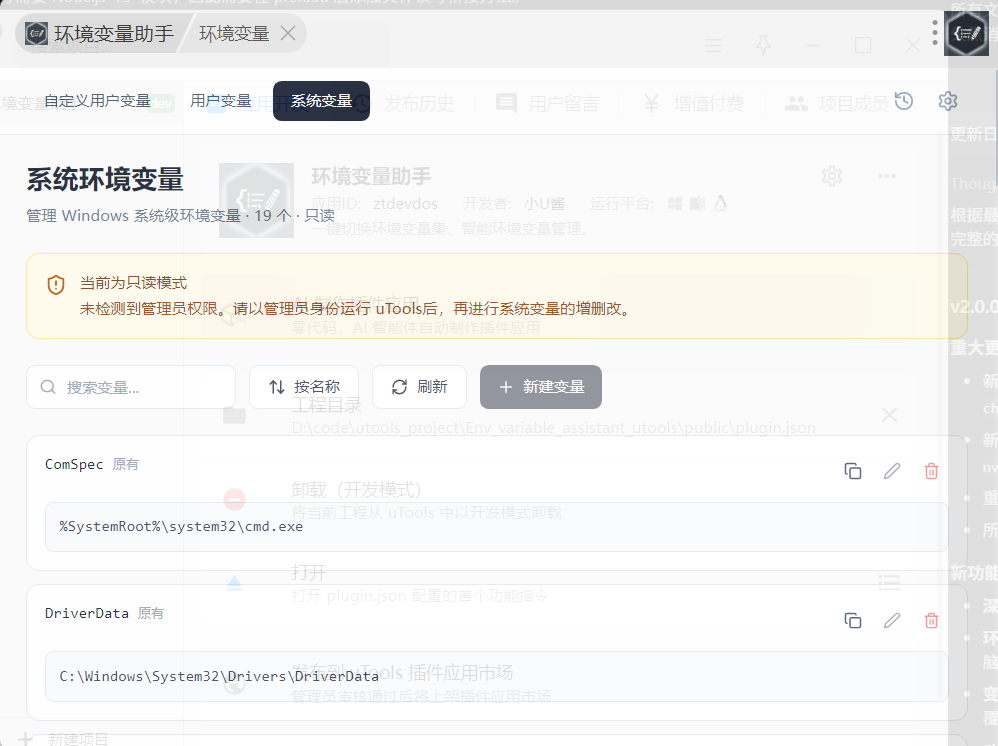Select the 系统变量 tab
Viewport: 998px width, 746px height.
(x=321, y=101)
